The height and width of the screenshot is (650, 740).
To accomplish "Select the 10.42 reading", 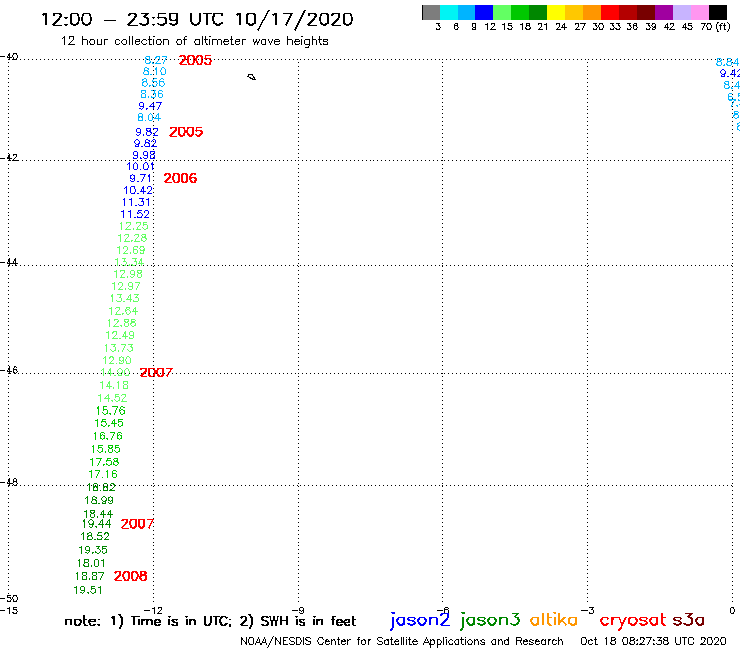I will 138,190.
